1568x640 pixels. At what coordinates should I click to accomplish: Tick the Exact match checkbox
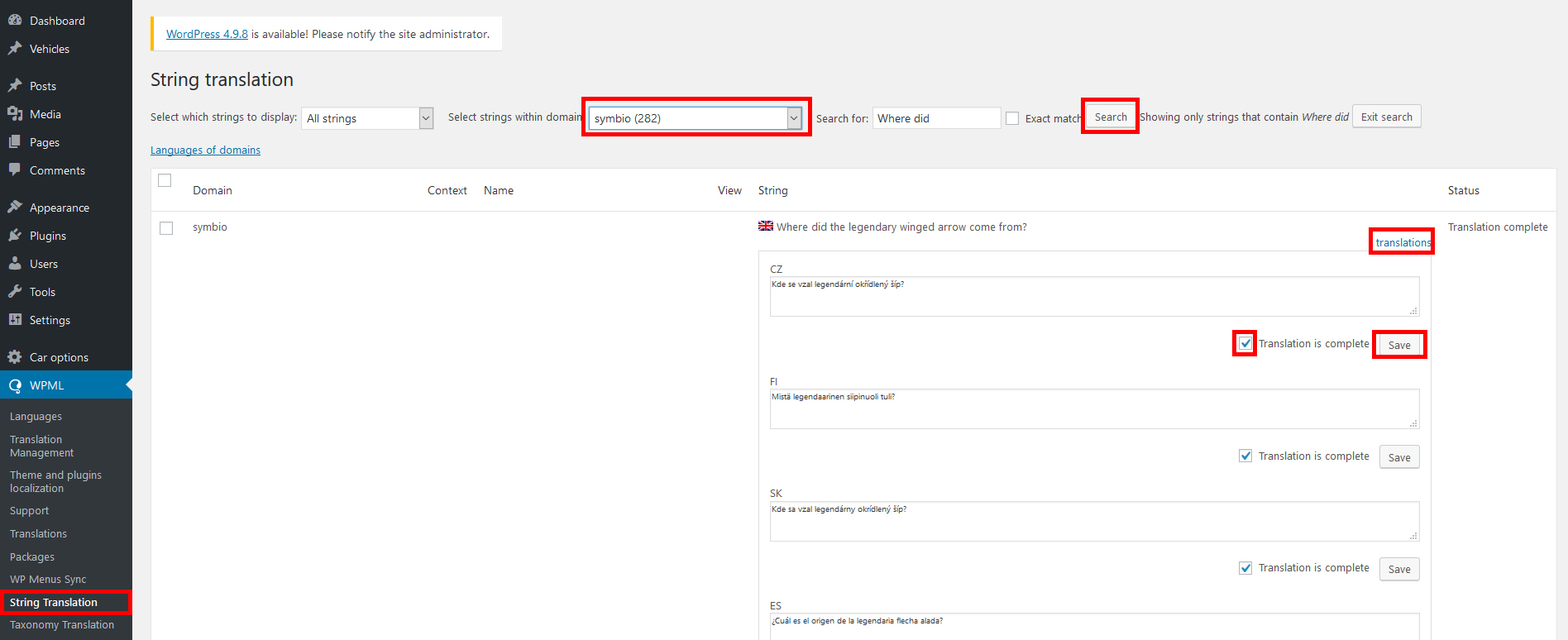[x=1012, y=118]
